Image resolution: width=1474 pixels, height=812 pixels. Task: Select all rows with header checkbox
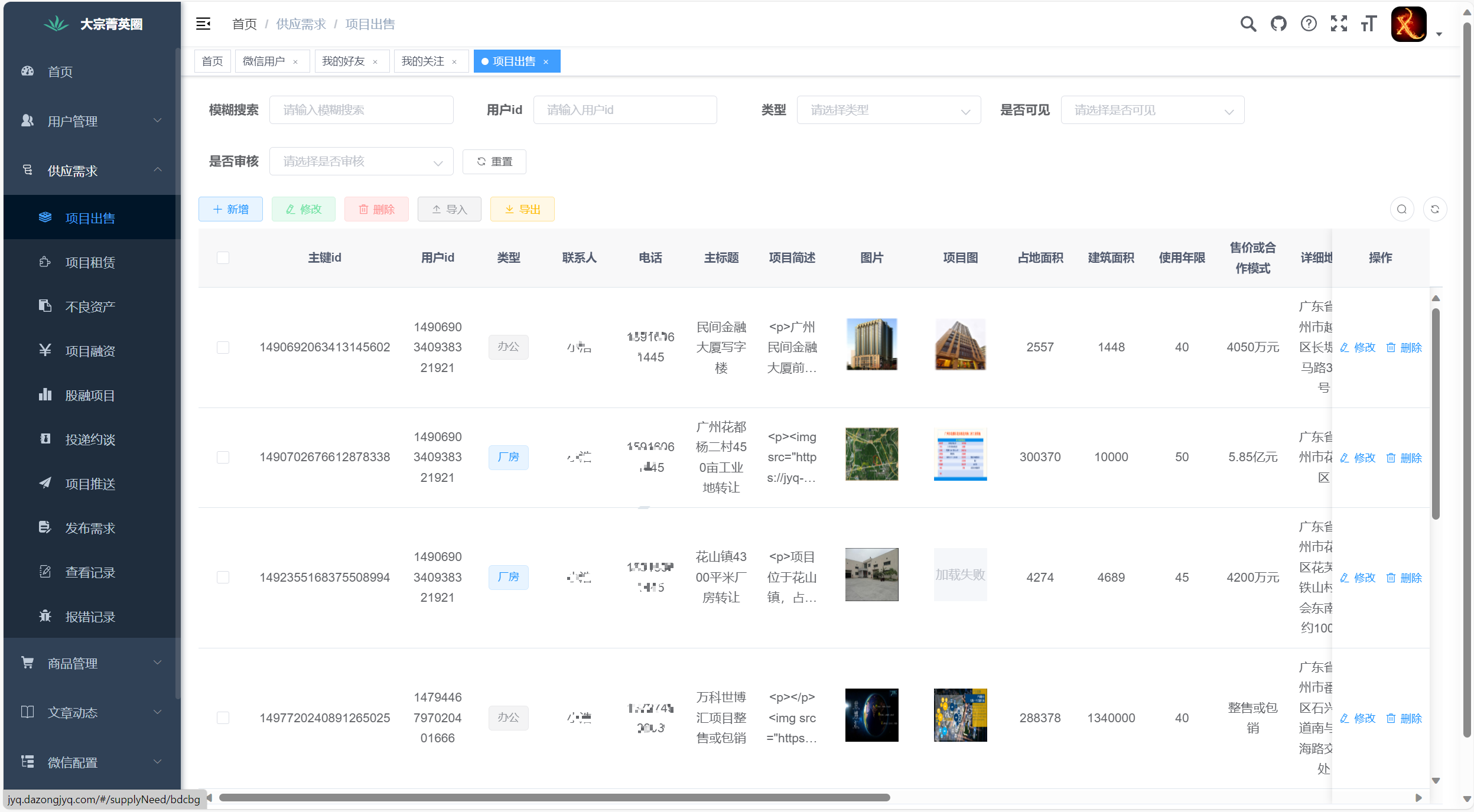[x=223, y=257]
